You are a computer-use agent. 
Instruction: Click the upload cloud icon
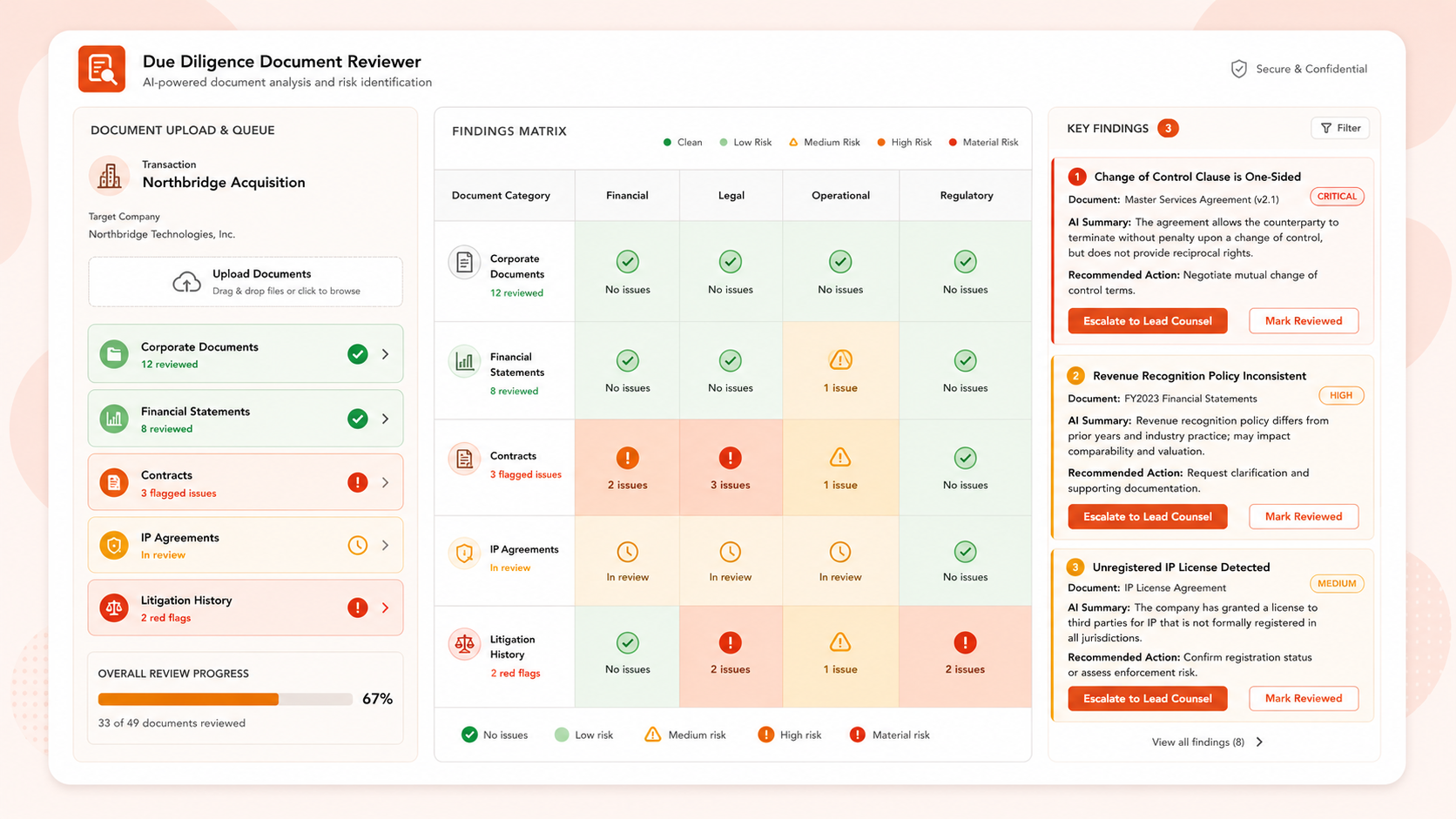click(x=186, y=282)
